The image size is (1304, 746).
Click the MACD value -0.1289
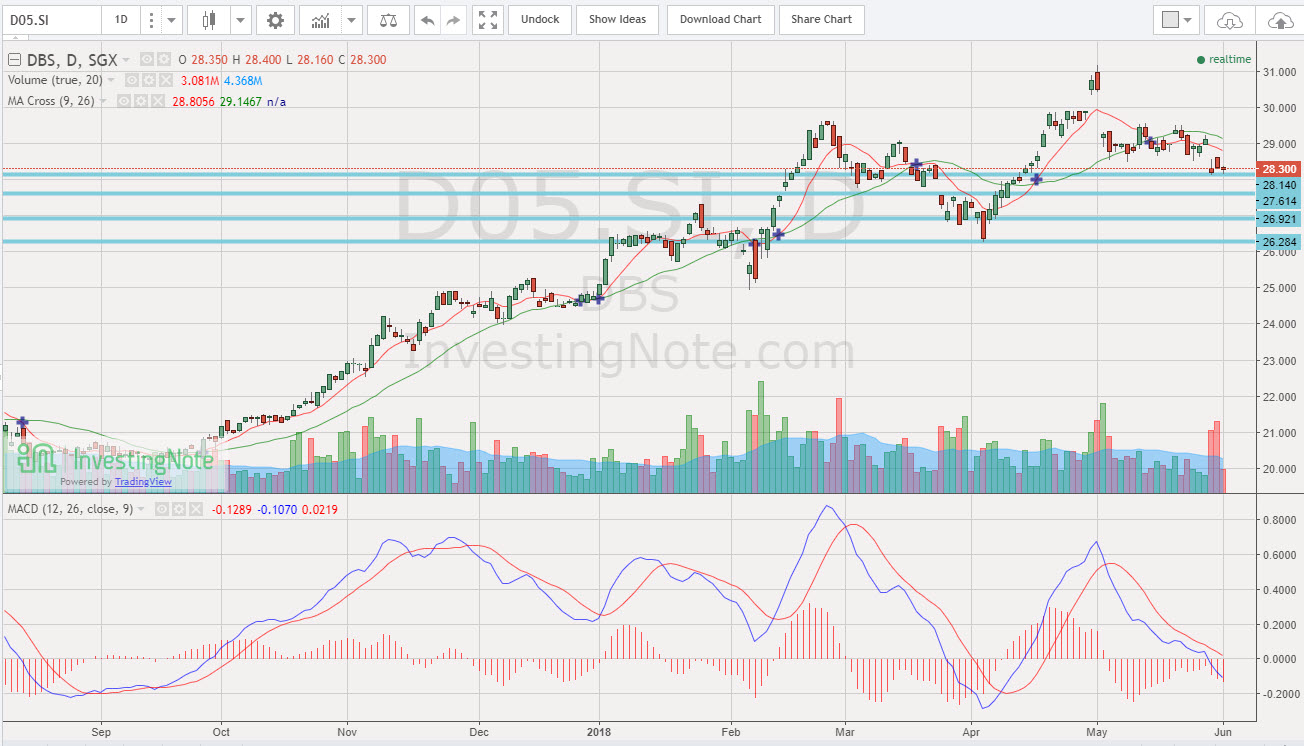pyautogui.click(x=232, y=509)
